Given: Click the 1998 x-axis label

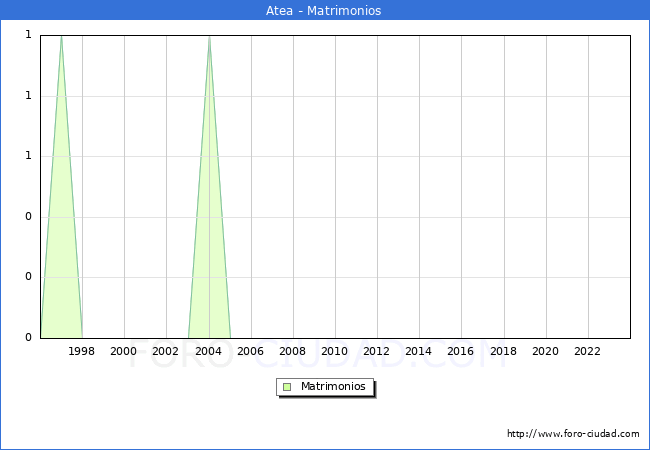Looking at the screenshot, I should (82, 351).
